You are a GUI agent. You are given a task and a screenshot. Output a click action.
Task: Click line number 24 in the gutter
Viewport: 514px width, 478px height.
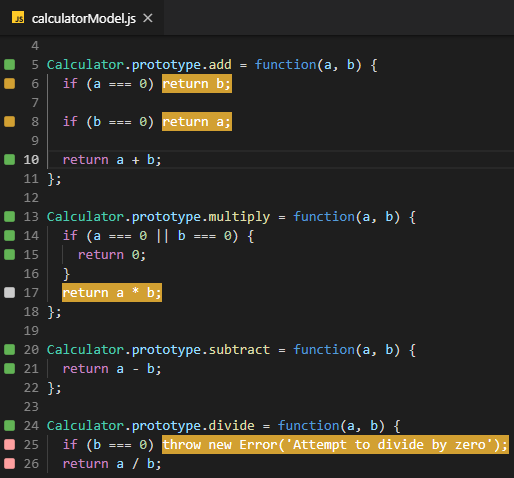tap(31, 426)
